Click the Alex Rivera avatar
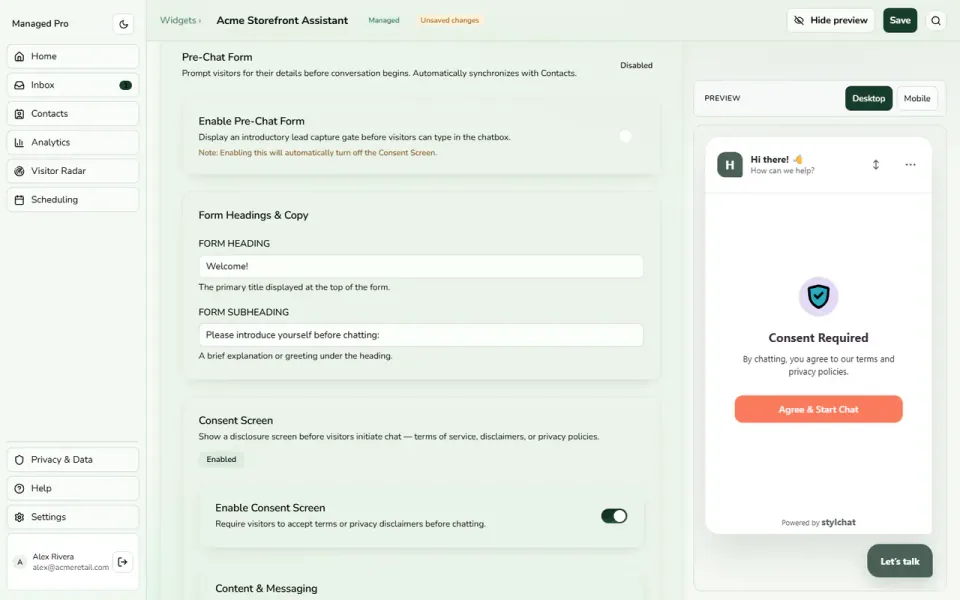 point(20,562)
